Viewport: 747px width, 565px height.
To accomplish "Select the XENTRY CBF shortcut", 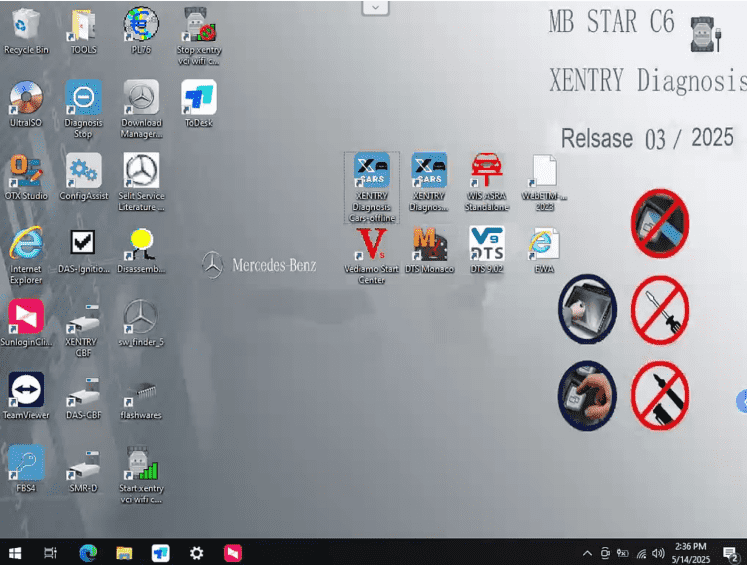I will 83,329.
